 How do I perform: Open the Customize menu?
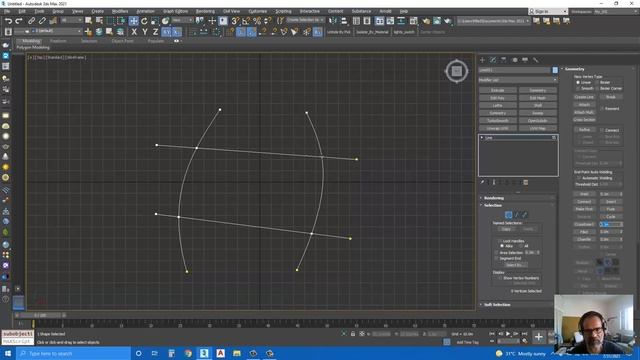coord(258,11)
